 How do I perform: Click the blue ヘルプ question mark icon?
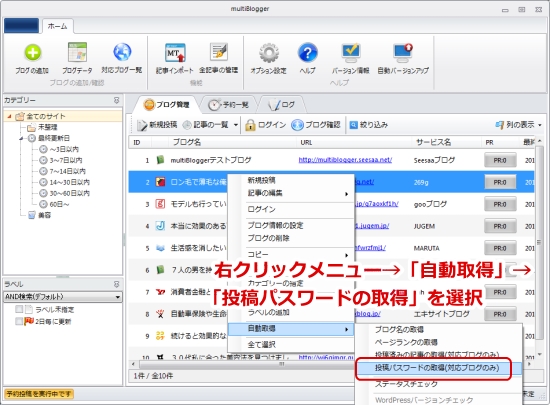click(308, 53)
